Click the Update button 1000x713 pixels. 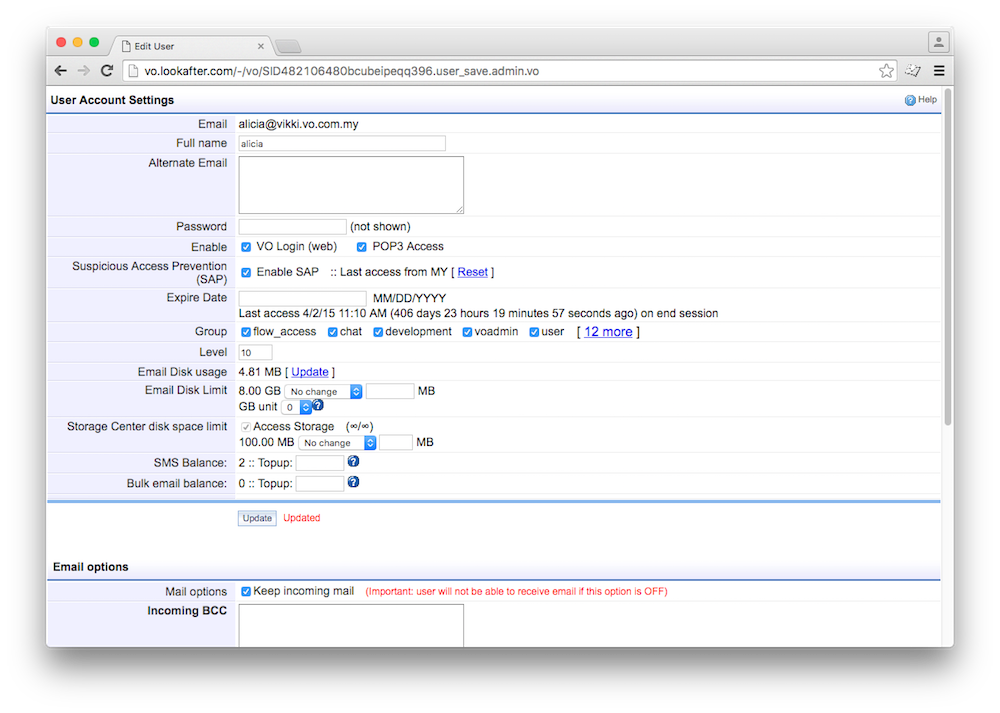[257, 518]
